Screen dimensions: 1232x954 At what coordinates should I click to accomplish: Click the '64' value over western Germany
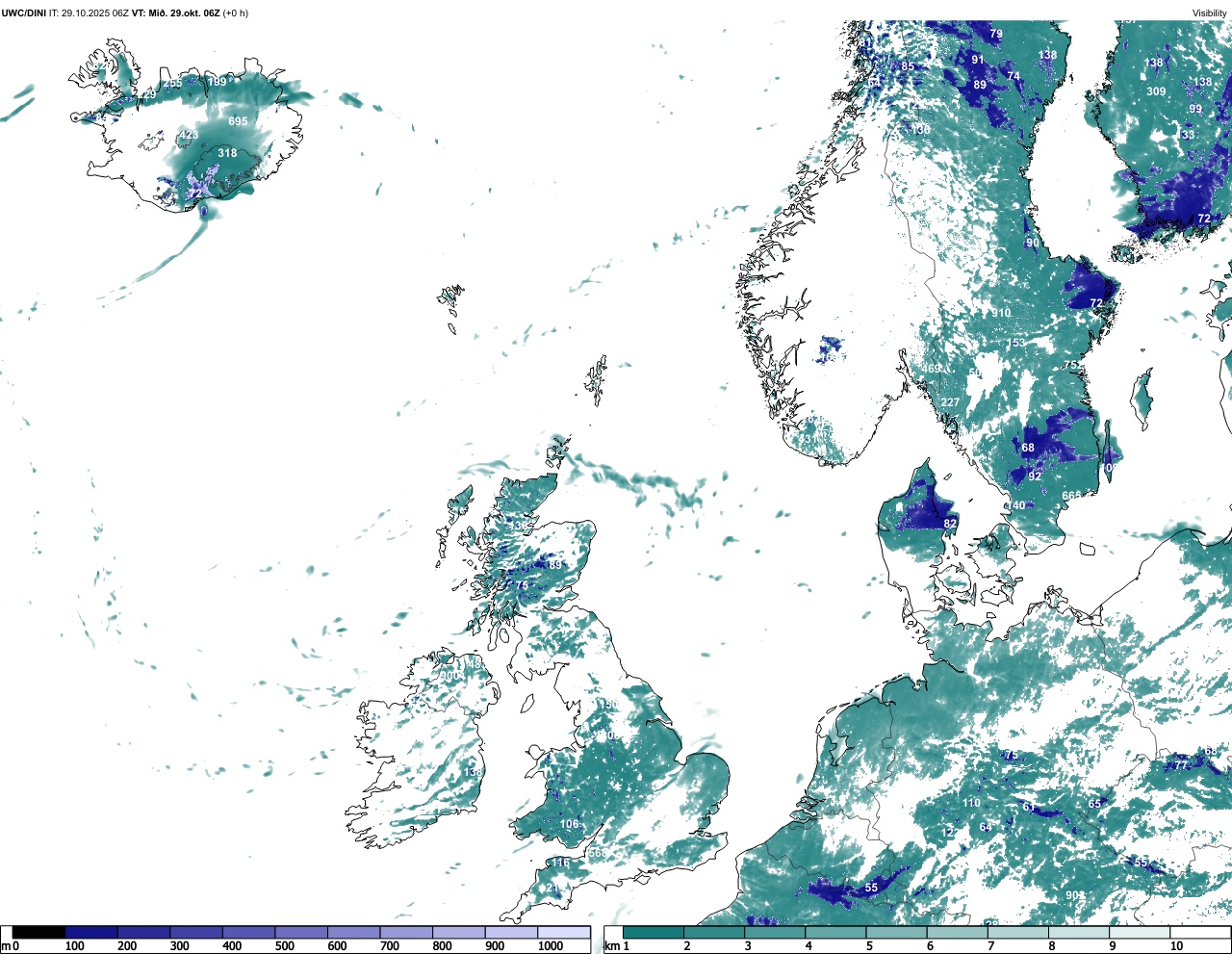pyautogui.click(x=986, y=828)
